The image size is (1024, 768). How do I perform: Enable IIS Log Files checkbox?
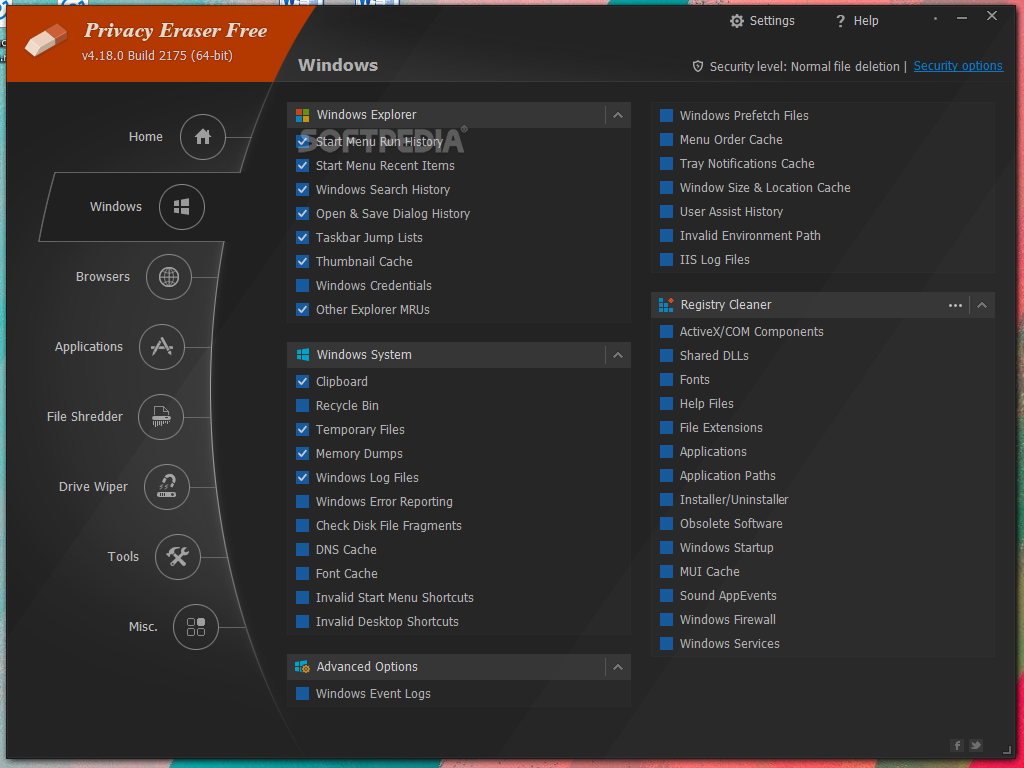click(666, 259)
